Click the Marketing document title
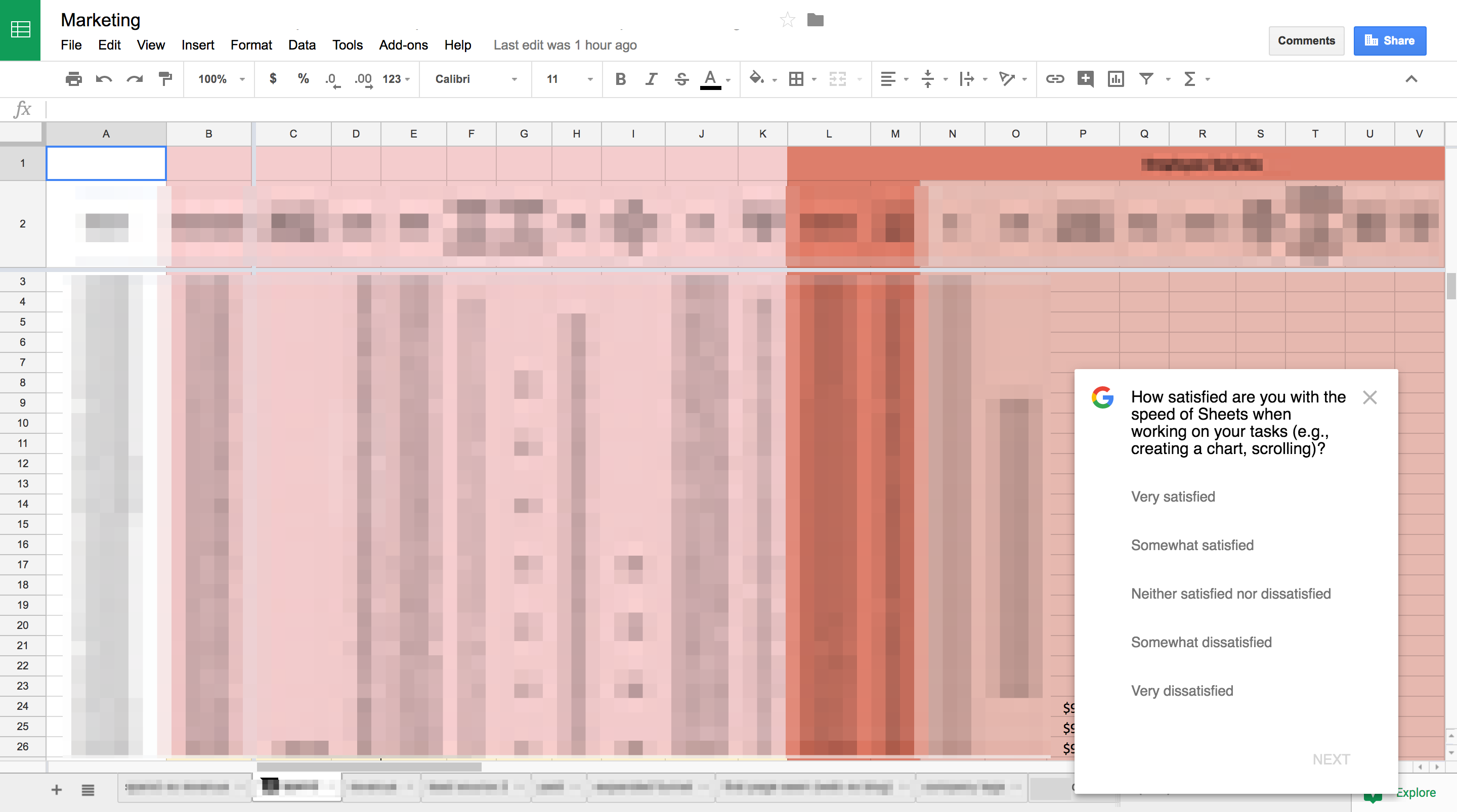 (100, 20)
